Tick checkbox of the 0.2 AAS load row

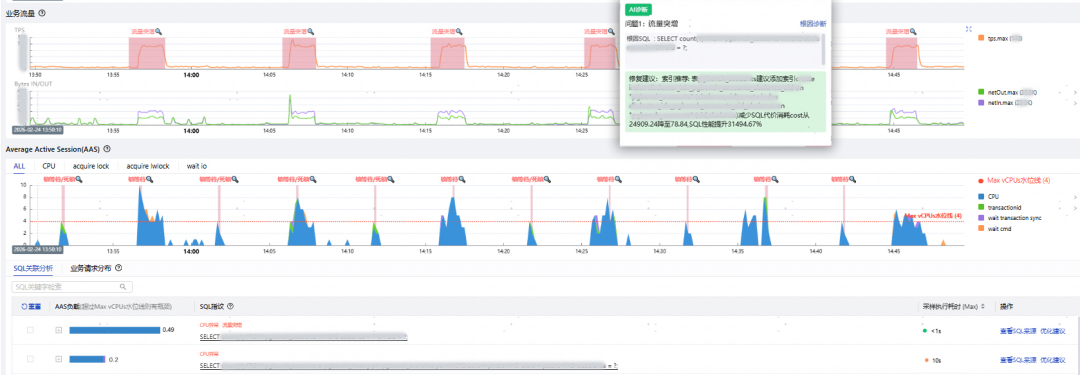pos(30,359)
